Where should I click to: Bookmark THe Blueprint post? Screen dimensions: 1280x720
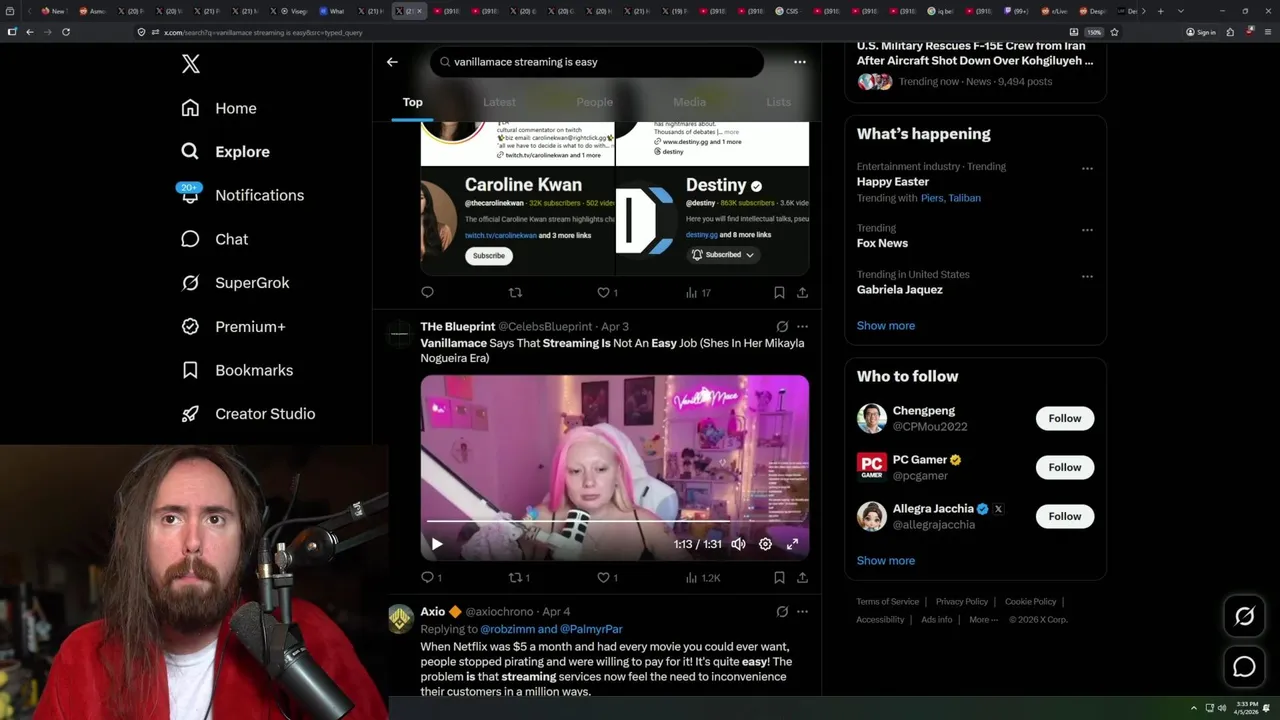[779, 578]
